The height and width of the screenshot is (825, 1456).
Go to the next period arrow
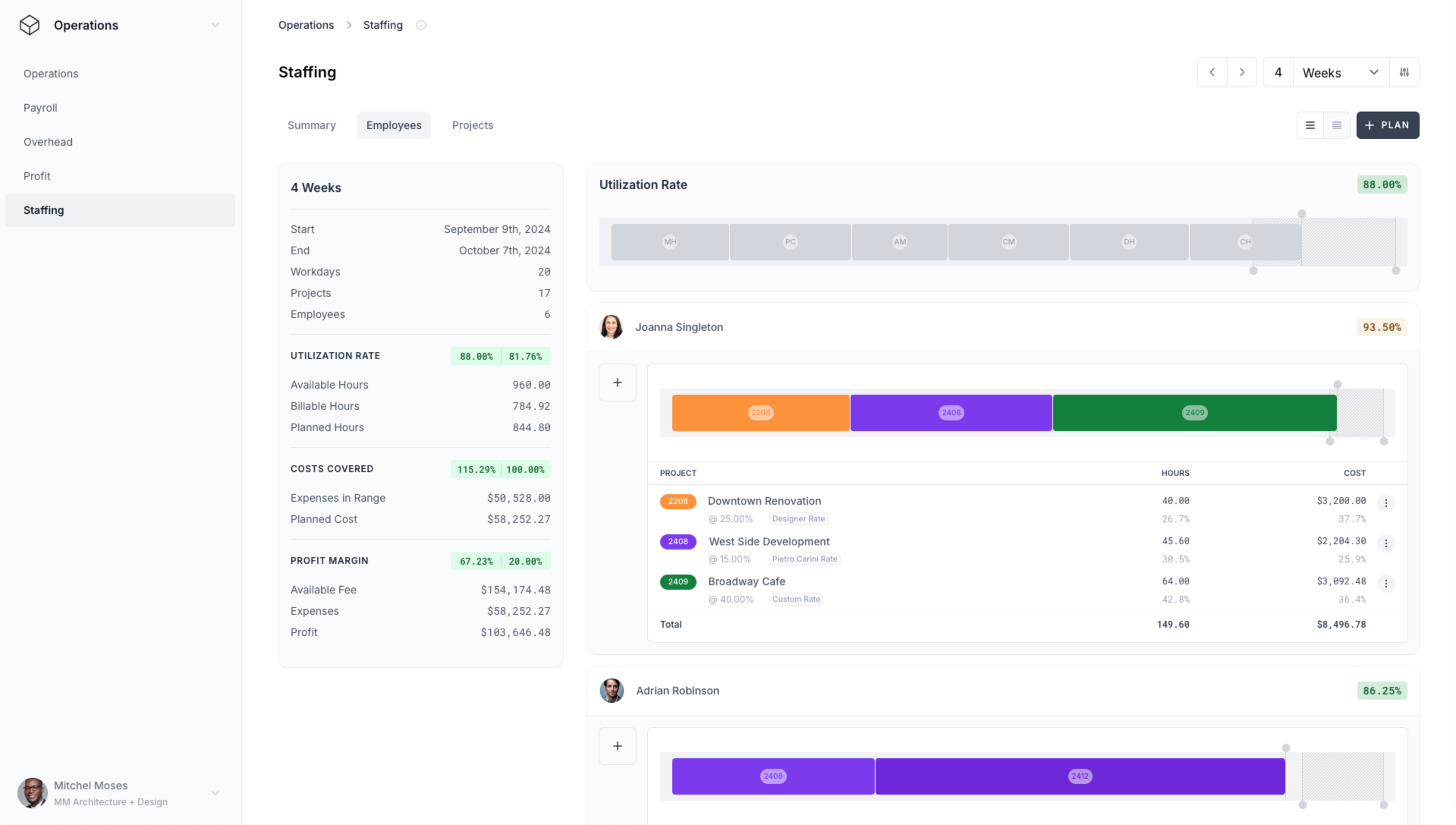click(x=1242, y=72)
